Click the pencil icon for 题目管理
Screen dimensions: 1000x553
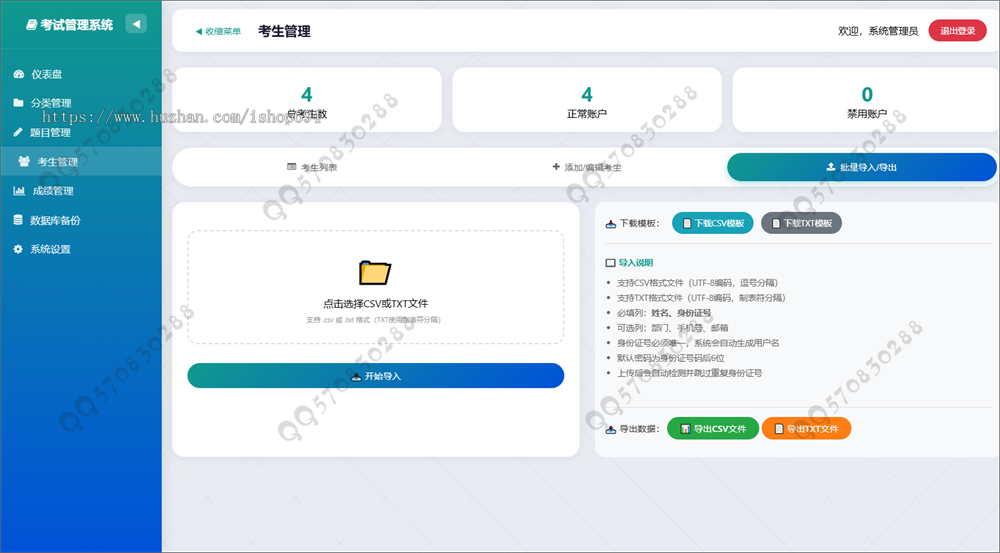coord(18,132)
